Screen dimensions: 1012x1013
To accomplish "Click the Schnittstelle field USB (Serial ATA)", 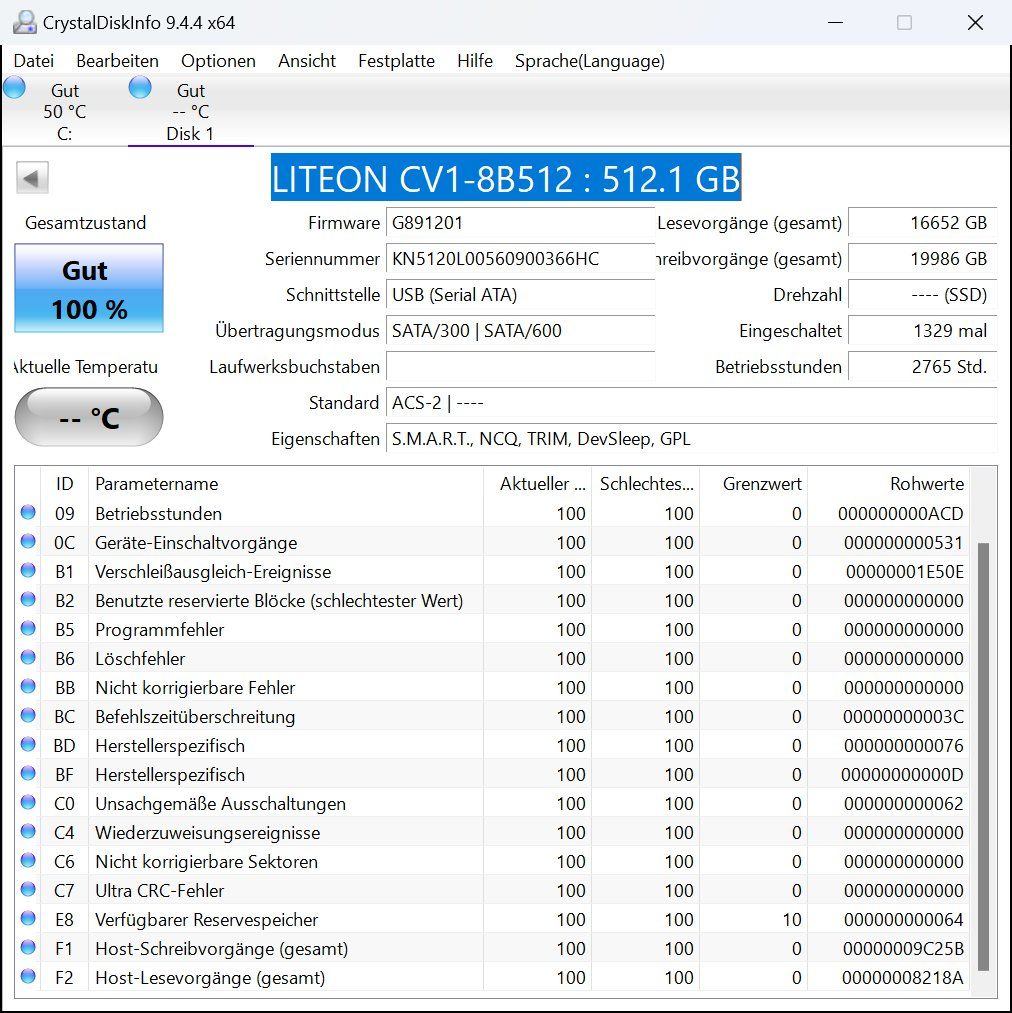I will 520,295.
